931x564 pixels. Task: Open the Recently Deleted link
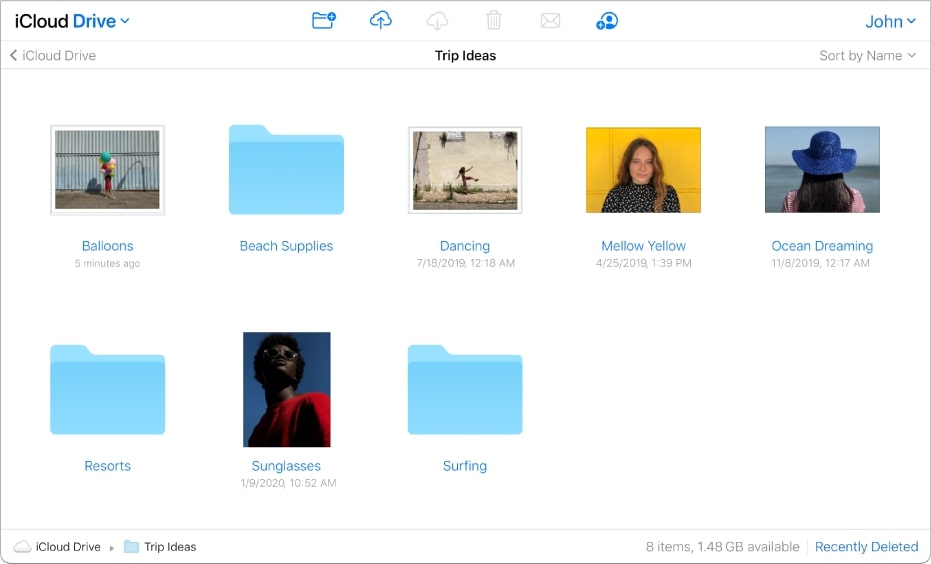(x=866, y=547)
